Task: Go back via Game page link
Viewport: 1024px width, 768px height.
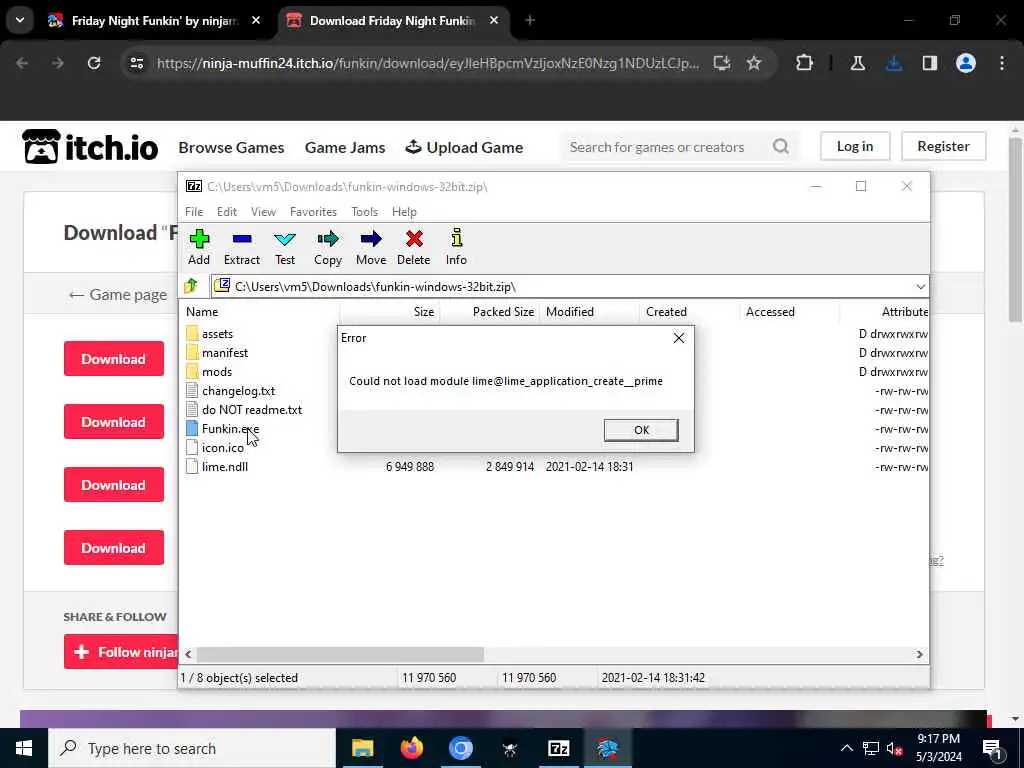Action: pos(118,295)
